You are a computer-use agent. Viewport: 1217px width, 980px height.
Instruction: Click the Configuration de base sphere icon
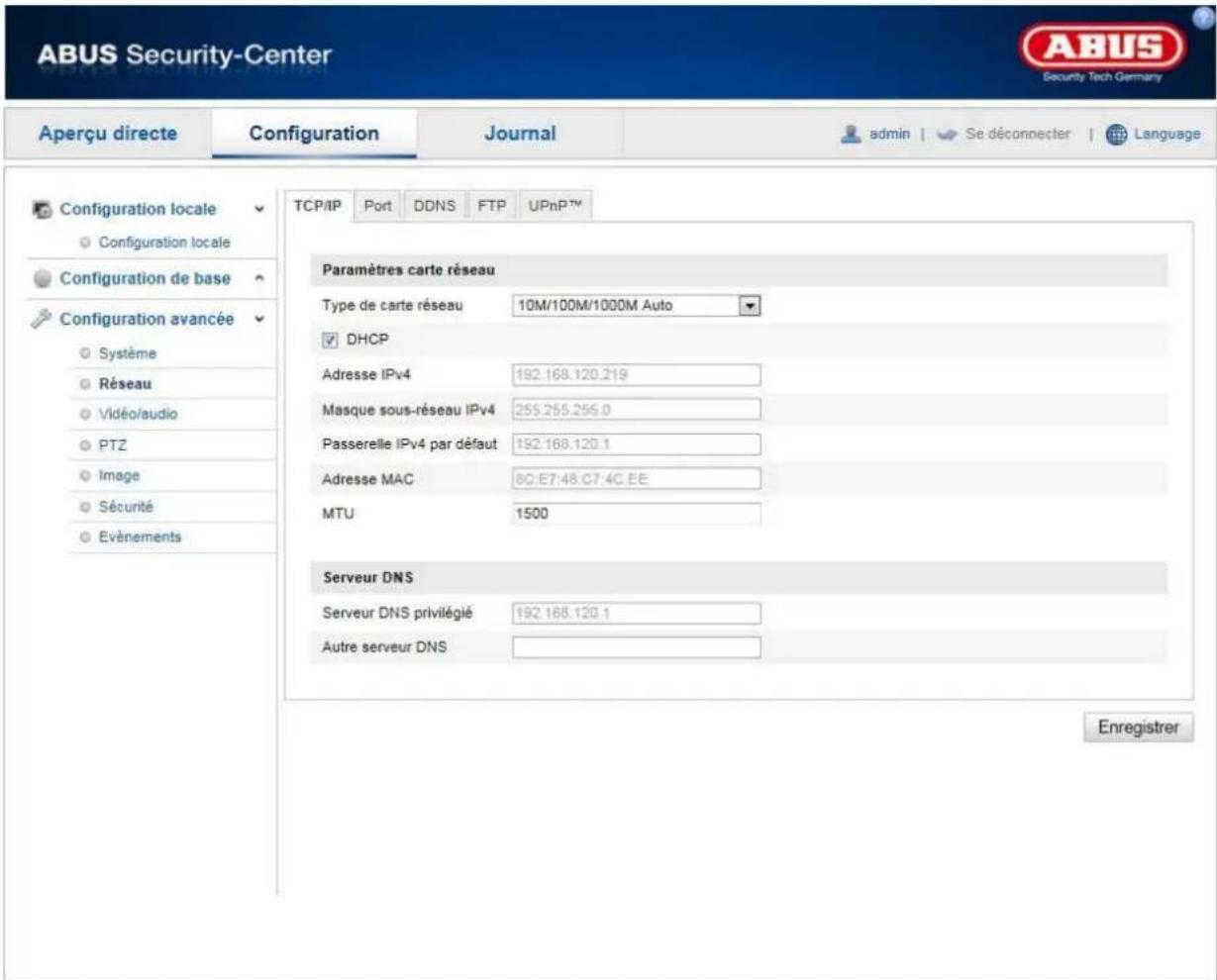pos(43,279)
